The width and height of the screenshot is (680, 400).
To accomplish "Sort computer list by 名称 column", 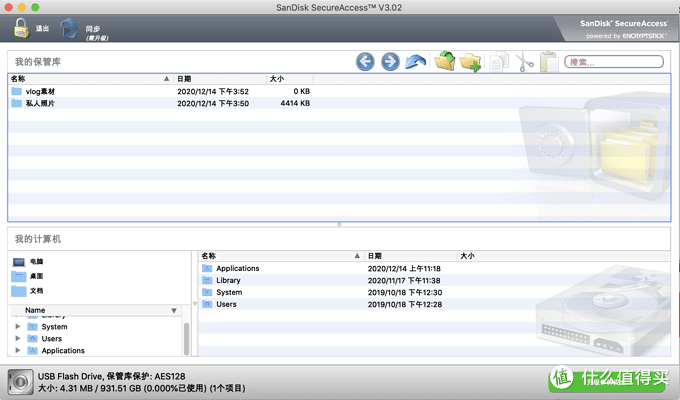I will tap(281, 256).
